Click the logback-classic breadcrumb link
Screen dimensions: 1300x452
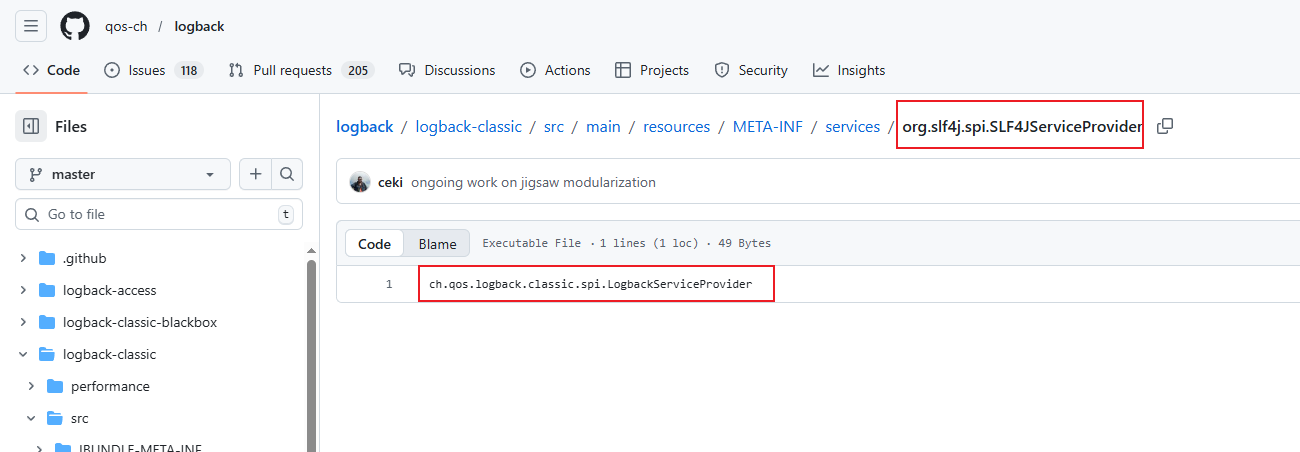point(469,127)
